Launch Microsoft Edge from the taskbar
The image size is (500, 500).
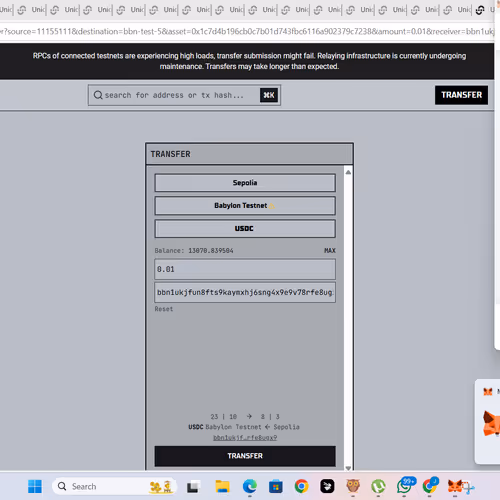tap(250, 487)
